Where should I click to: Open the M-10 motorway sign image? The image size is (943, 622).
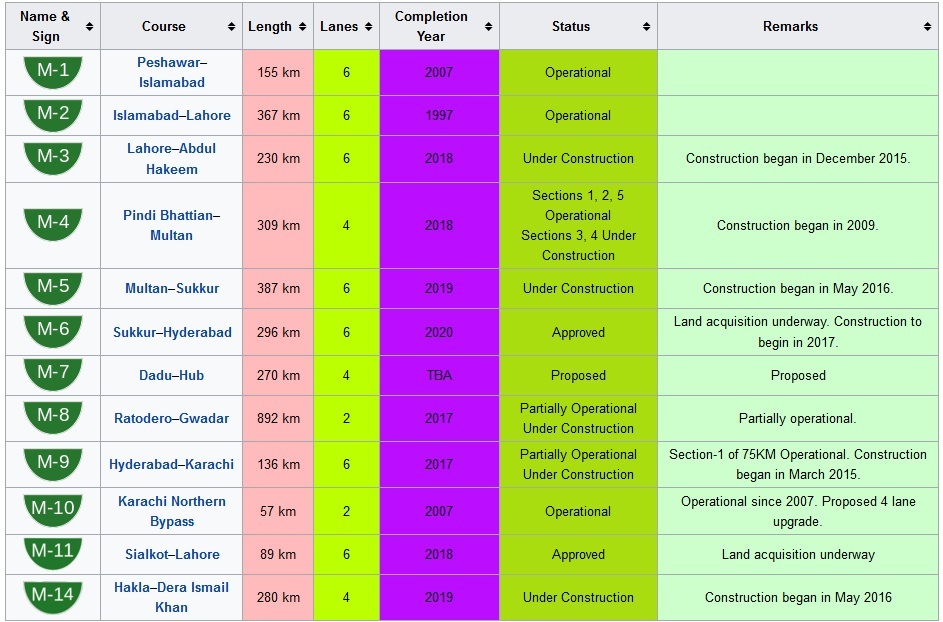point(53,511)
